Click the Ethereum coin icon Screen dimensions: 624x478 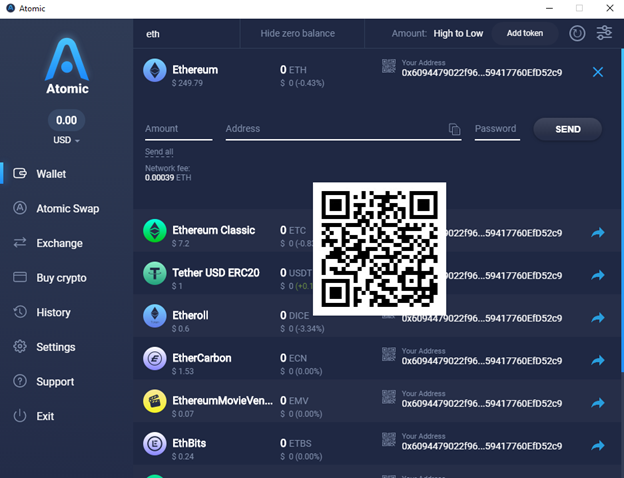pyautogui.click(x=155, y=70)
